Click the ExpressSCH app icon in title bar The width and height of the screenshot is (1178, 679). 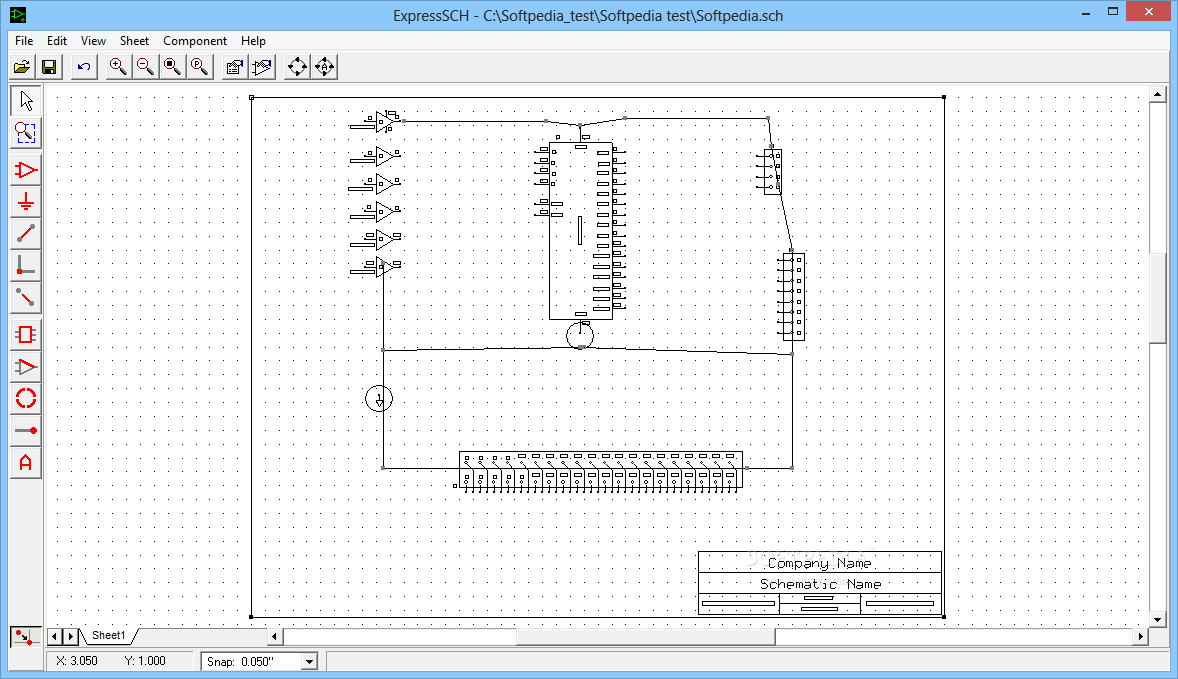[x=17, y=14]
